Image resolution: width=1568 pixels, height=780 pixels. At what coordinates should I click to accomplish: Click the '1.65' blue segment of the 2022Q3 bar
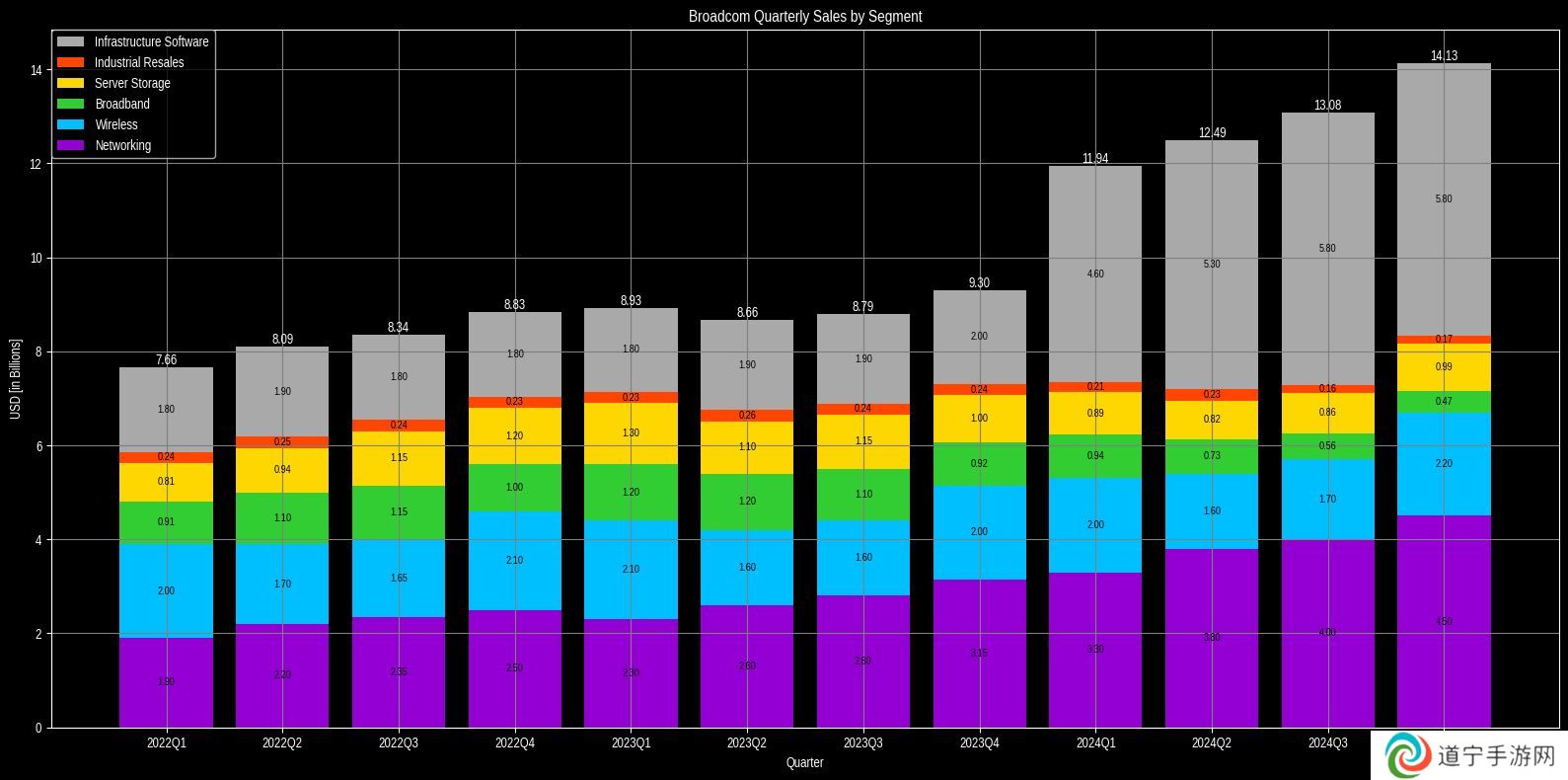click(x=399, y=579)
